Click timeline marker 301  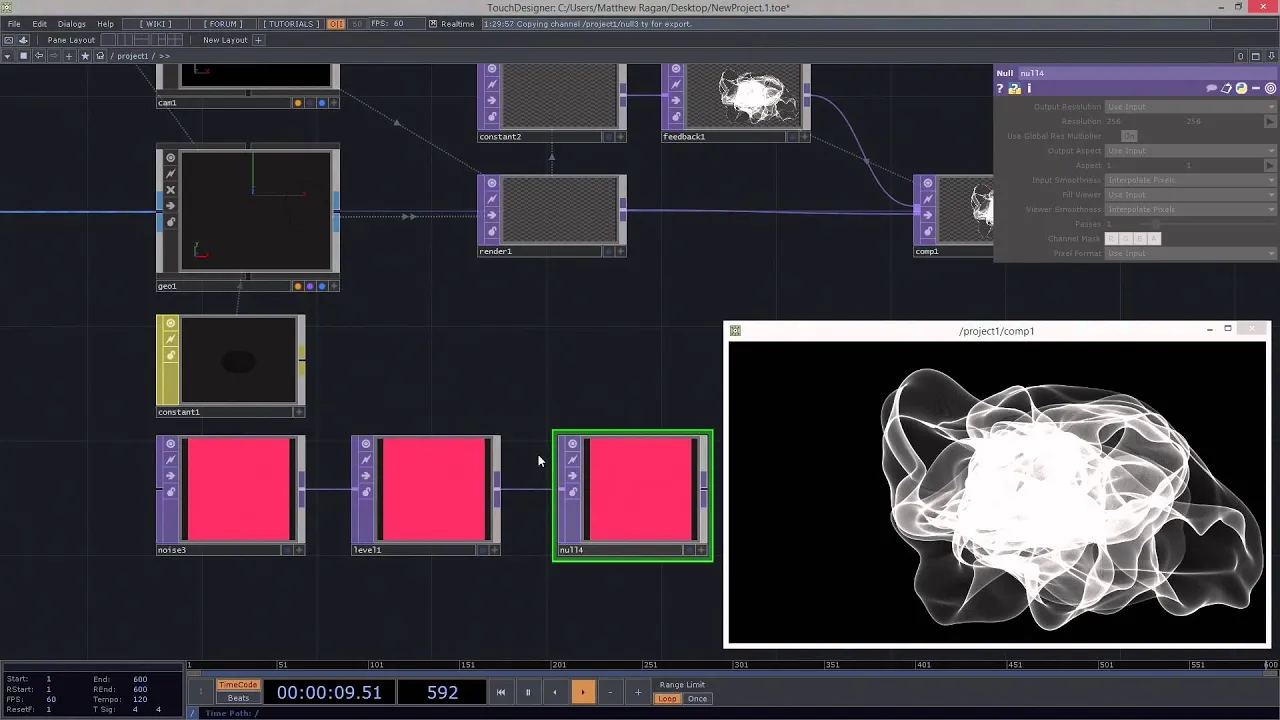741,664
